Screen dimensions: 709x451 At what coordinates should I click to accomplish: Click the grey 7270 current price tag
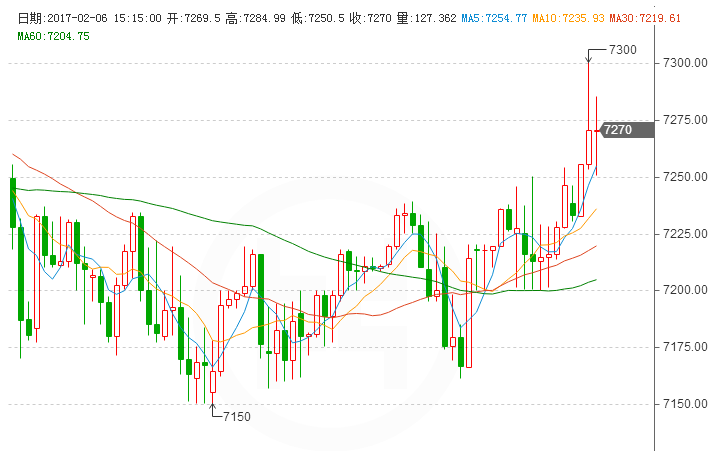(x=626, y=130)
